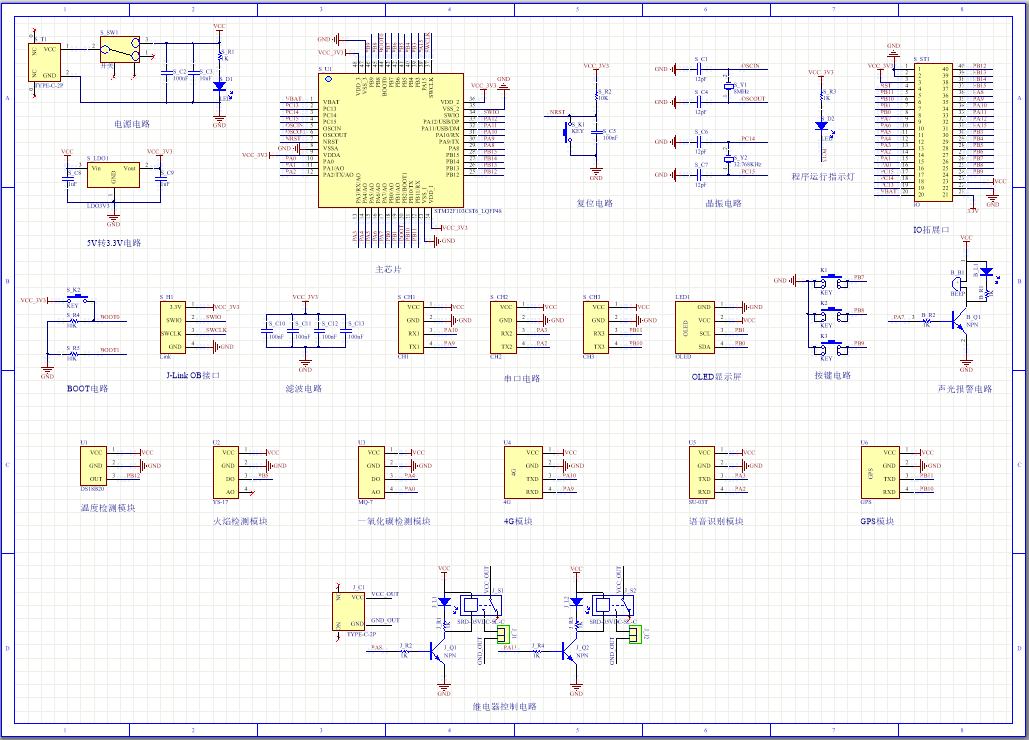Select the S_CH3 serial connector
Viewport: 1029px width, 740px height.
pos(596,327)
